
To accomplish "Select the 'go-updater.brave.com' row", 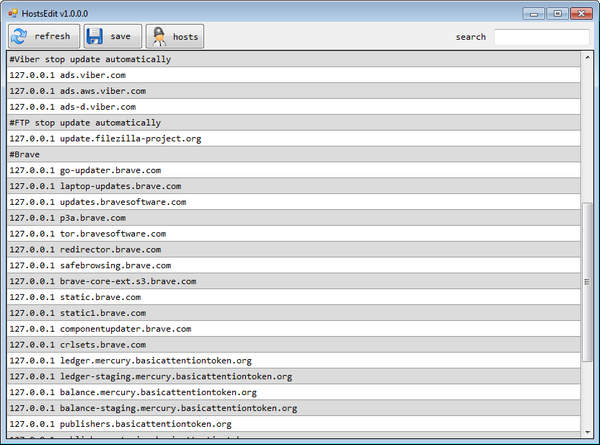I will (293, 170).
